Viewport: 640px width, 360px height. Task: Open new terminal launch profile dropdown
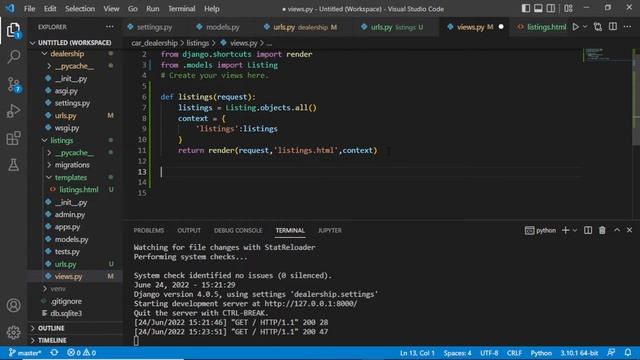(x=575, y=230)
